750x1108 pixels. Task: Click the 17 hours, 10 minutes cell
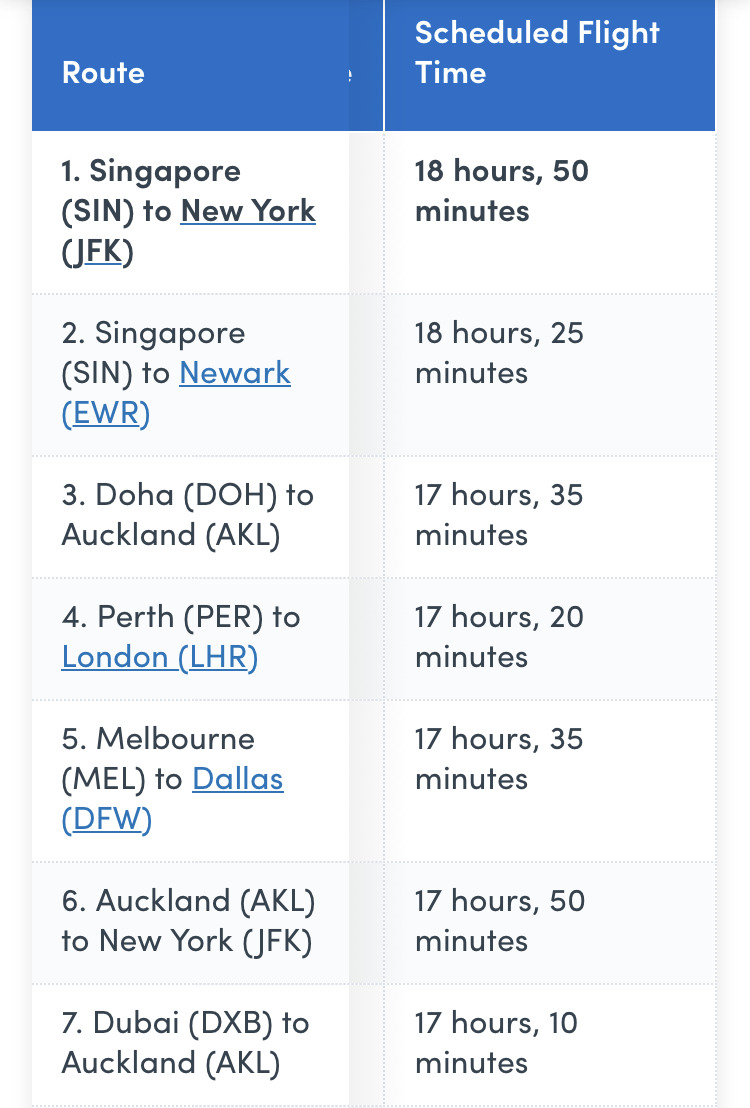click(550, 1045)
